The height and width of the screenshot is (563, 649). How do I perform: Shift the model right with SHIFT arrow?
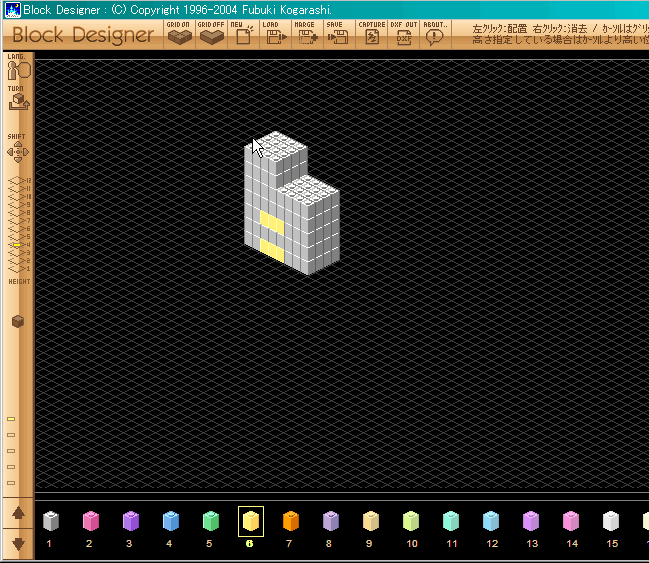[x=26, y=152]
